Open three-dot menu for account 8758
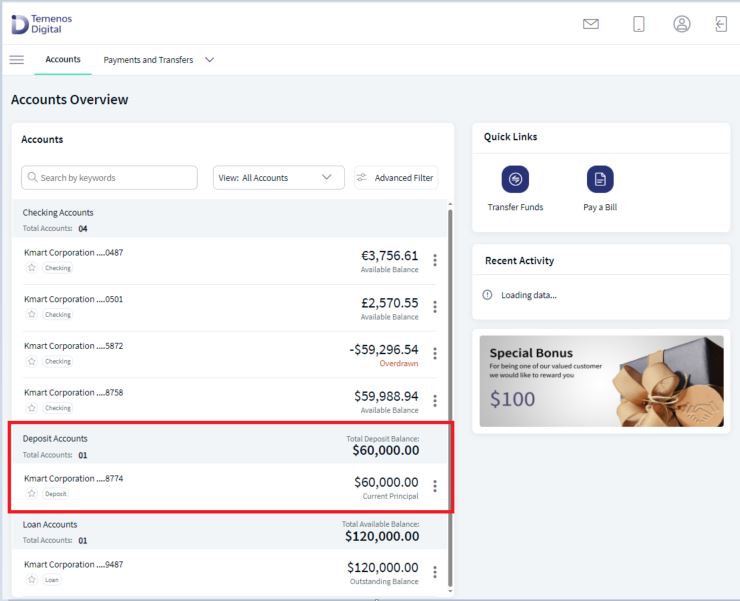 [435, 400]
